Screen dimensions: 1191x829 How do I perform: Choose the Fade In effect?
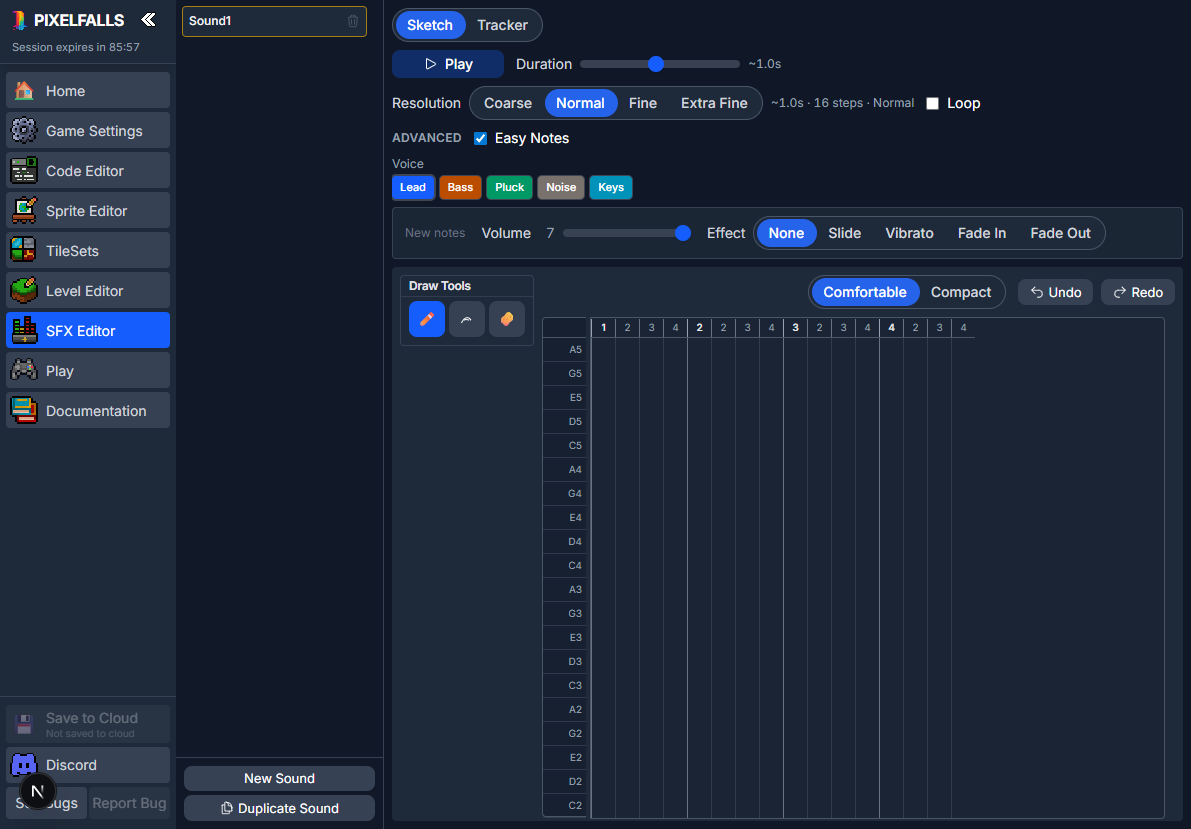981,233
